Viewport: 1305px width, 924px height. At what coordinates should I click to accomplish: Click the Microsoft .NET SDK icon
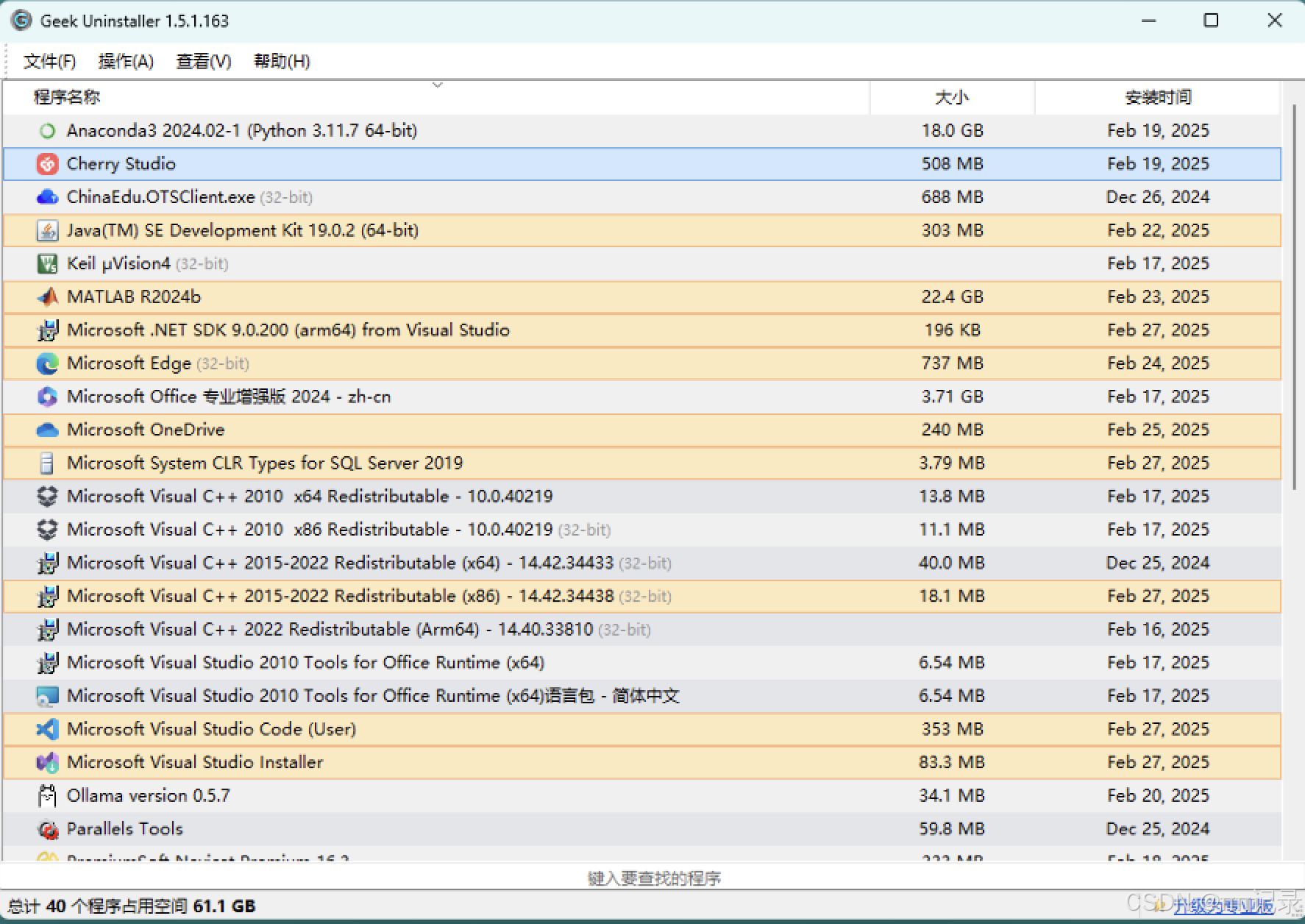[47, 330]
